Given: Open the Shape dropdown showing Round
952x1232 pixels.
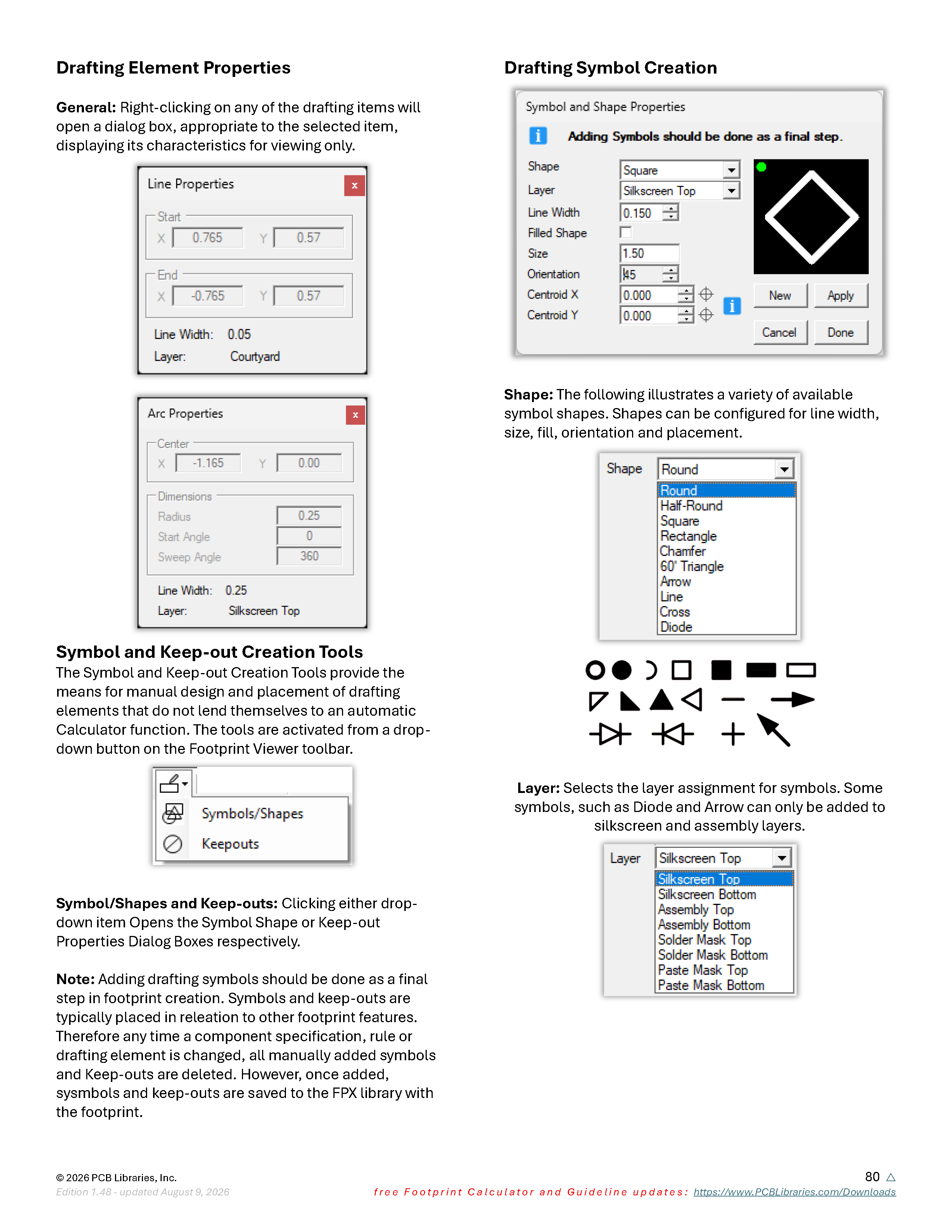Looking at the screenshot, I should point(726,469).
